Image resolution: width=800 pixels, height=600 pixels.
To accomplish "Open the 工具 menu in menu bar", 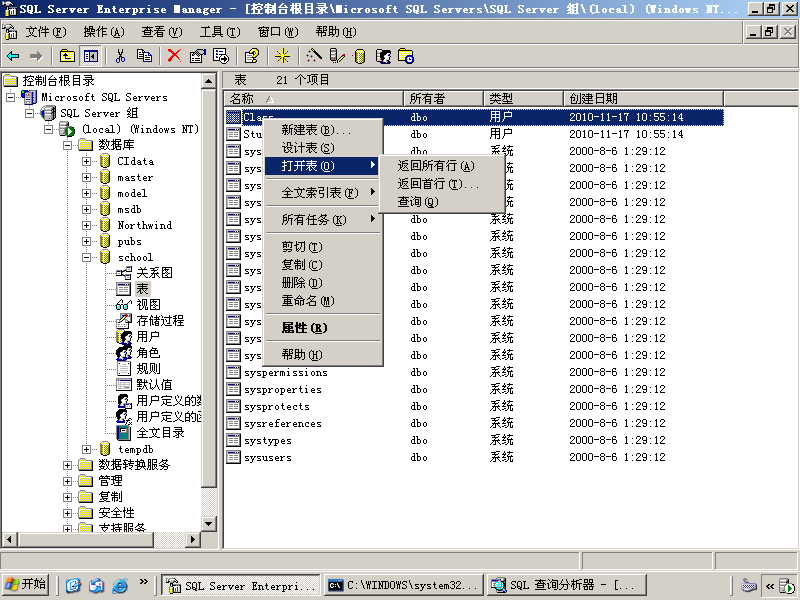I will 220,32.
